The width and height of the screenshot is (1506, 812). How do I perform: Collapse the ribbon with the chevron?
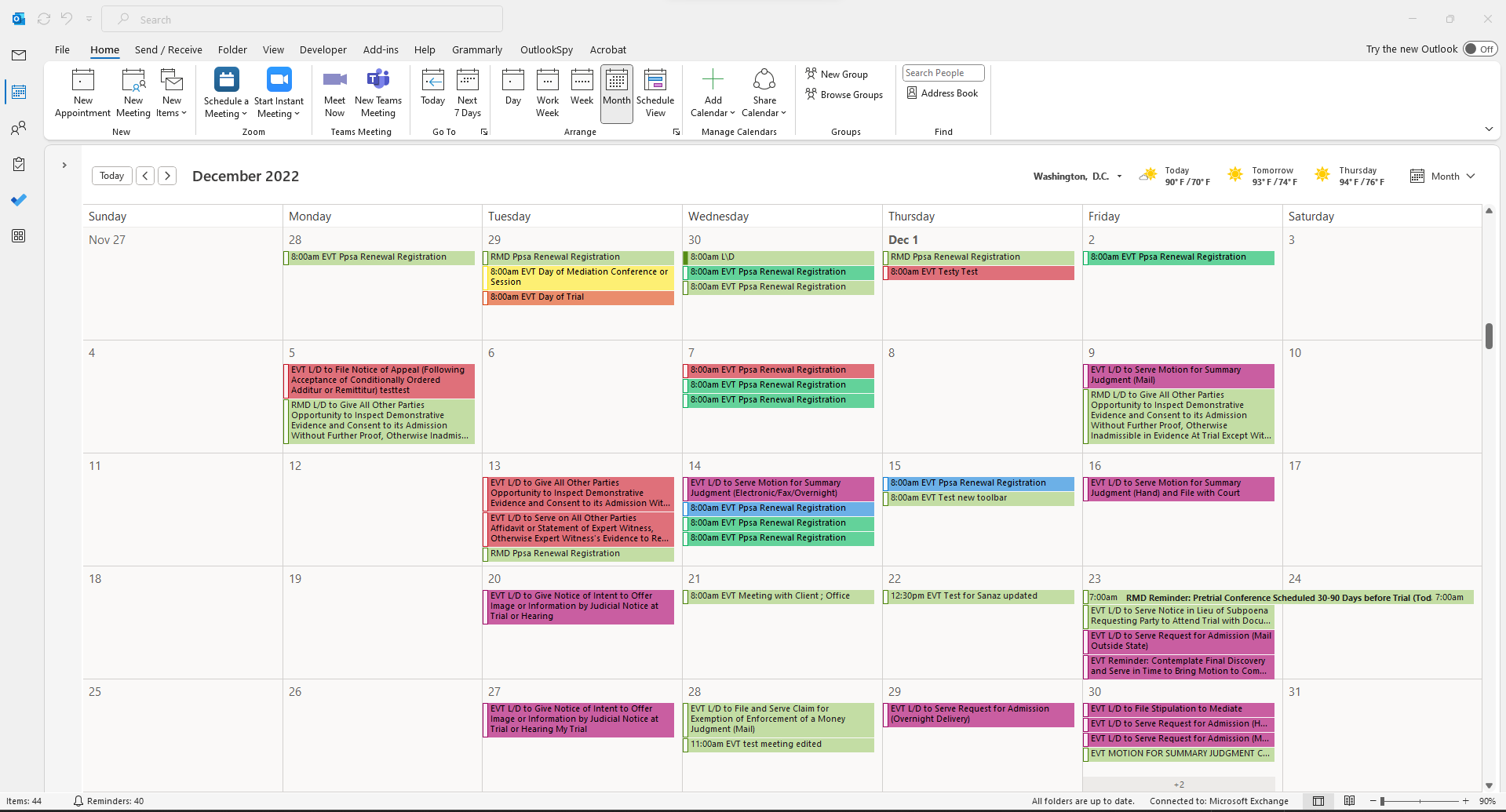[1489, 129]
